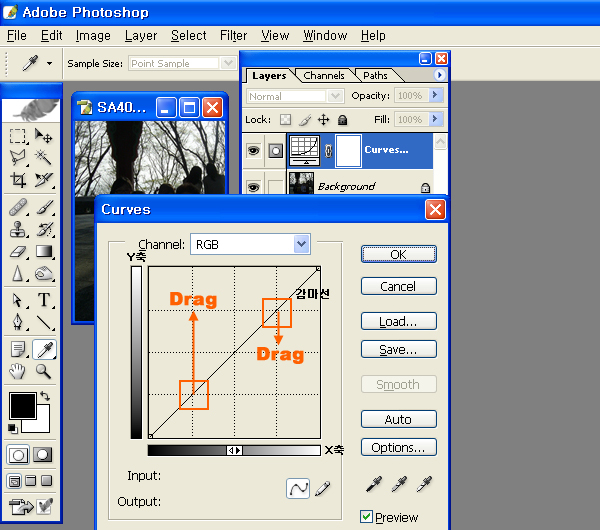The image size is (600, 530).
Task: Click Cancel in Curves dialog
Action: click(x=398, y=286)
